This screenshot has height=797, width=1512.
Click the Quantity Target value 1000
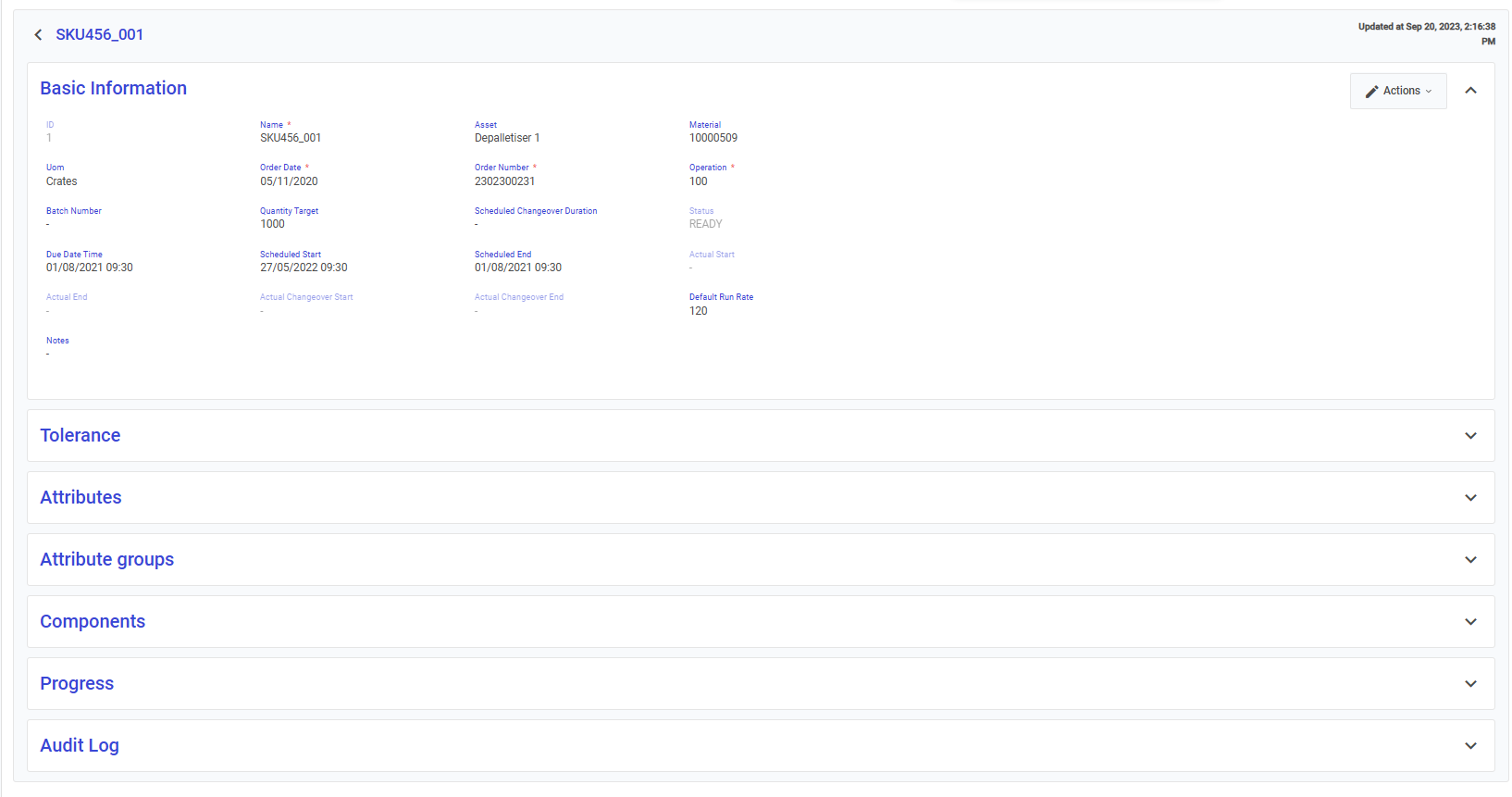point(272,224)
